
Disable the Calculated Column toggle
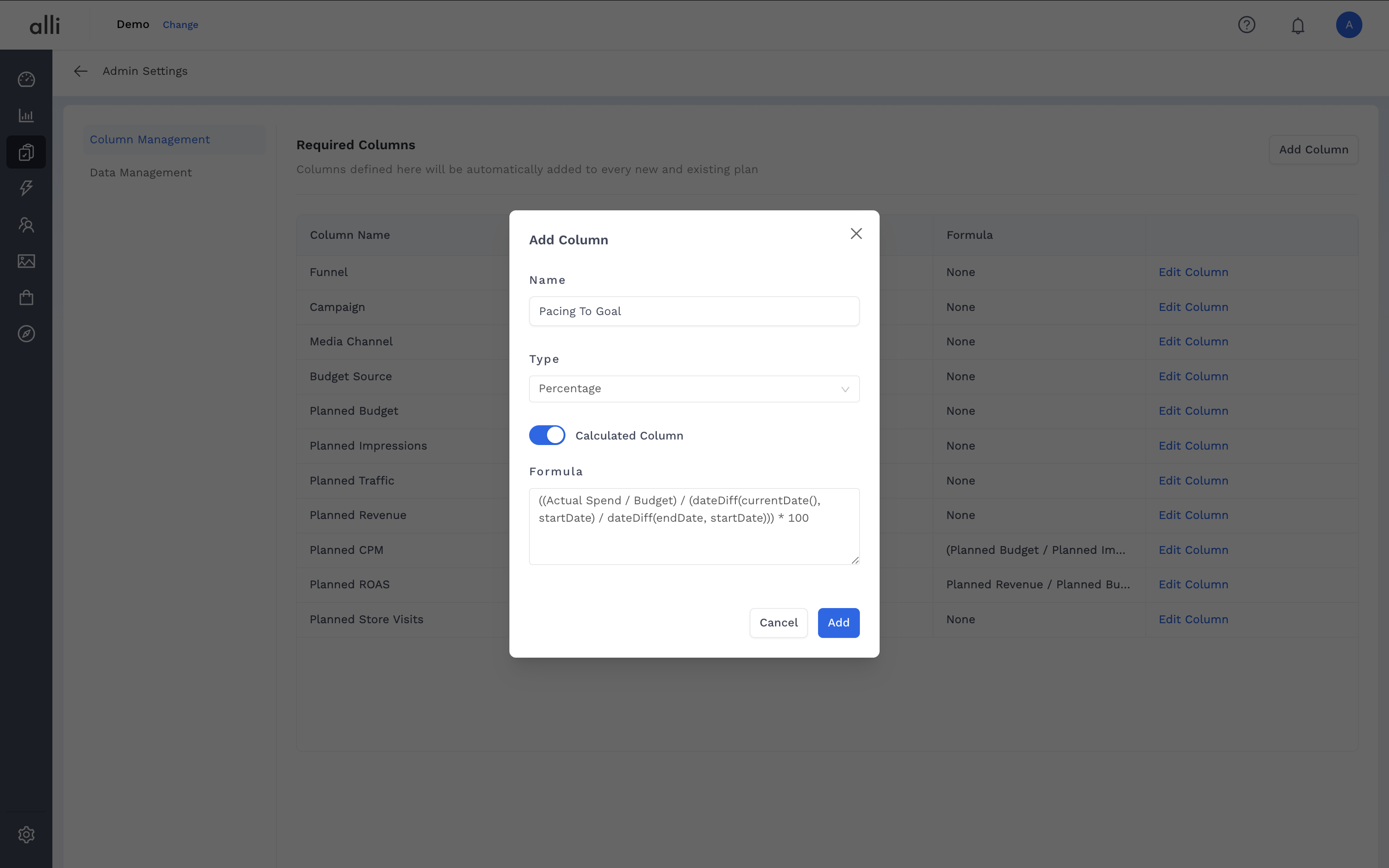coord(547,435)
